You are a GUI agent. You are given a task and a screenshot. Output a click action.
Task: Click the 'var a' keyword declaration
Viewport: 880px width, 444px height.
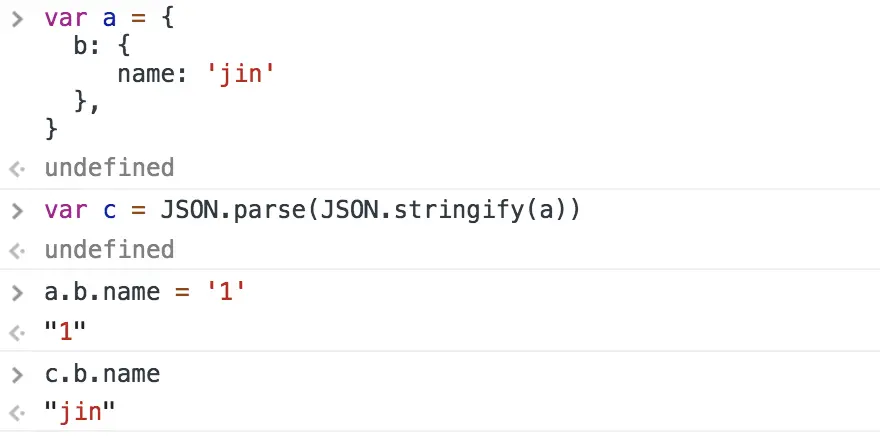80,19
